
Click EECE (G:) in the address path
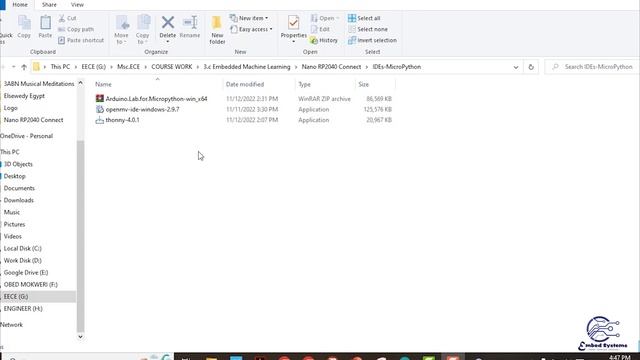(93, 67)
